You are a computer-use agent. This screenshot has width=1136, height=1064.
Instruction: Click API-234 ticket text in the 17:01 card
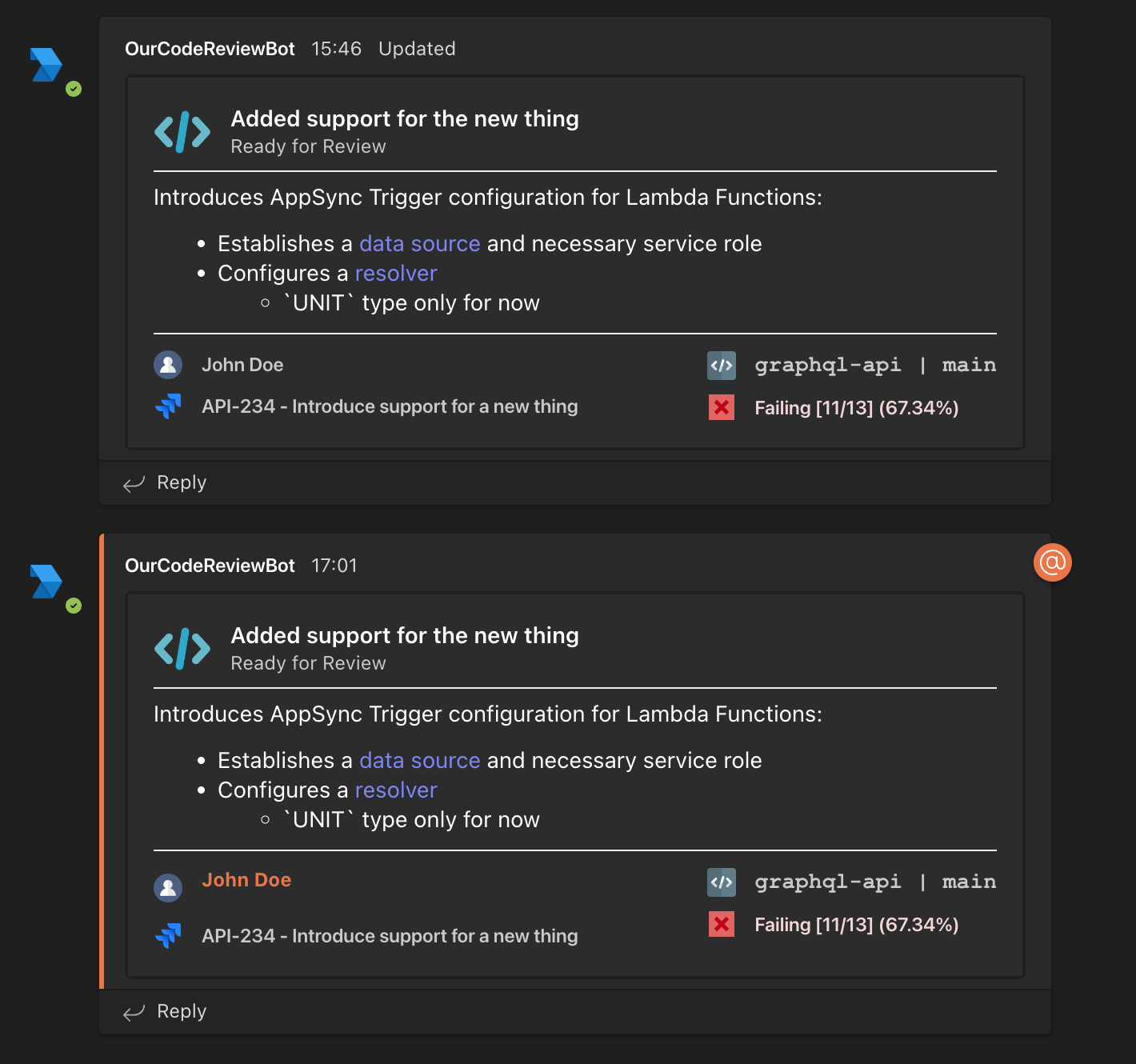tap(390, 936)
